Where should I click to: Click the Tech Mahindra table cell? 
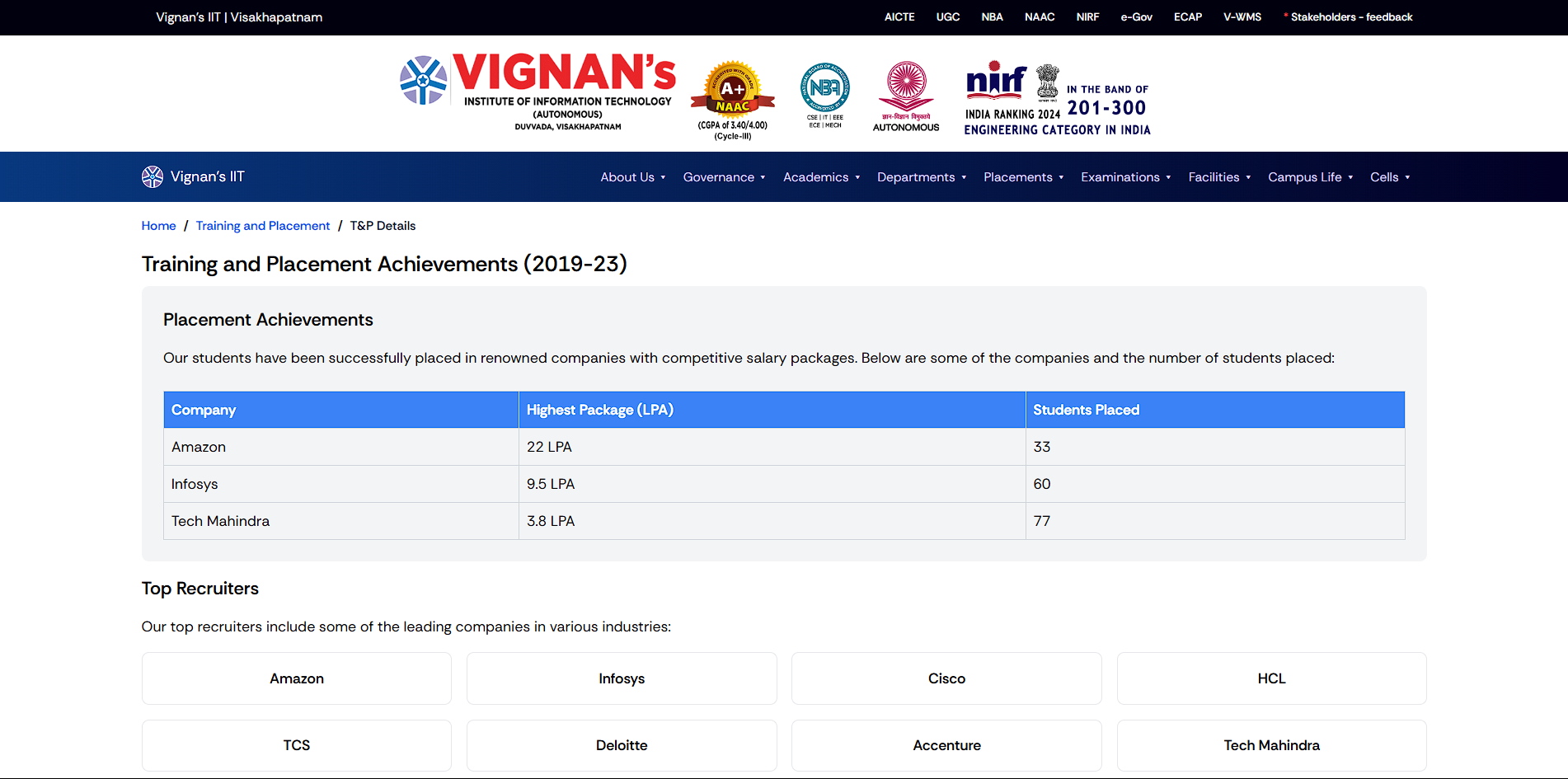tap(341, 521)
